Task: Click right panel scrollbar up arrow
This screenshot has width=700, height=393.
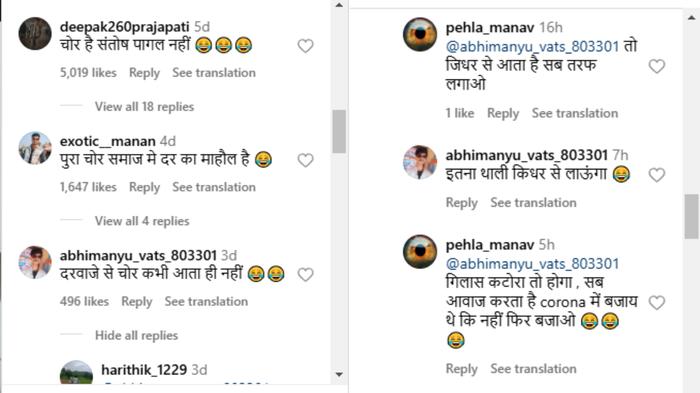Action: [692, 18]
